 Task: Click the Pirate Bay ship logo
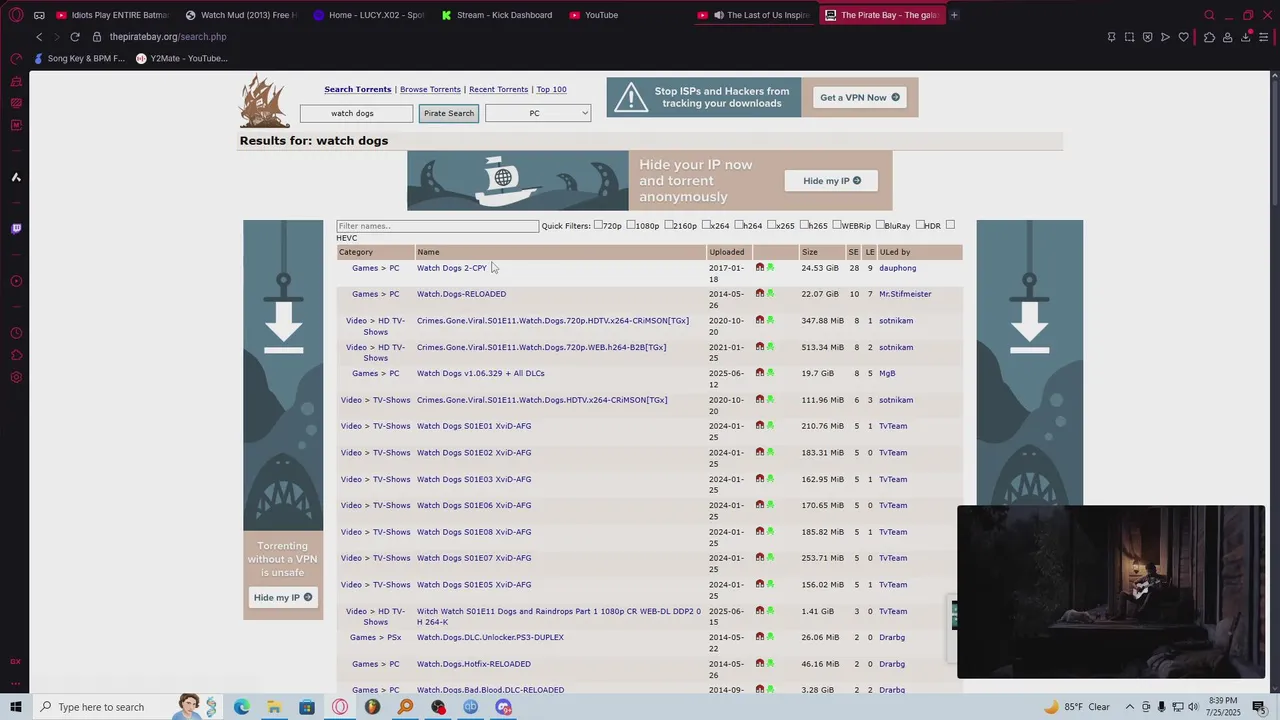click(264, 101)
